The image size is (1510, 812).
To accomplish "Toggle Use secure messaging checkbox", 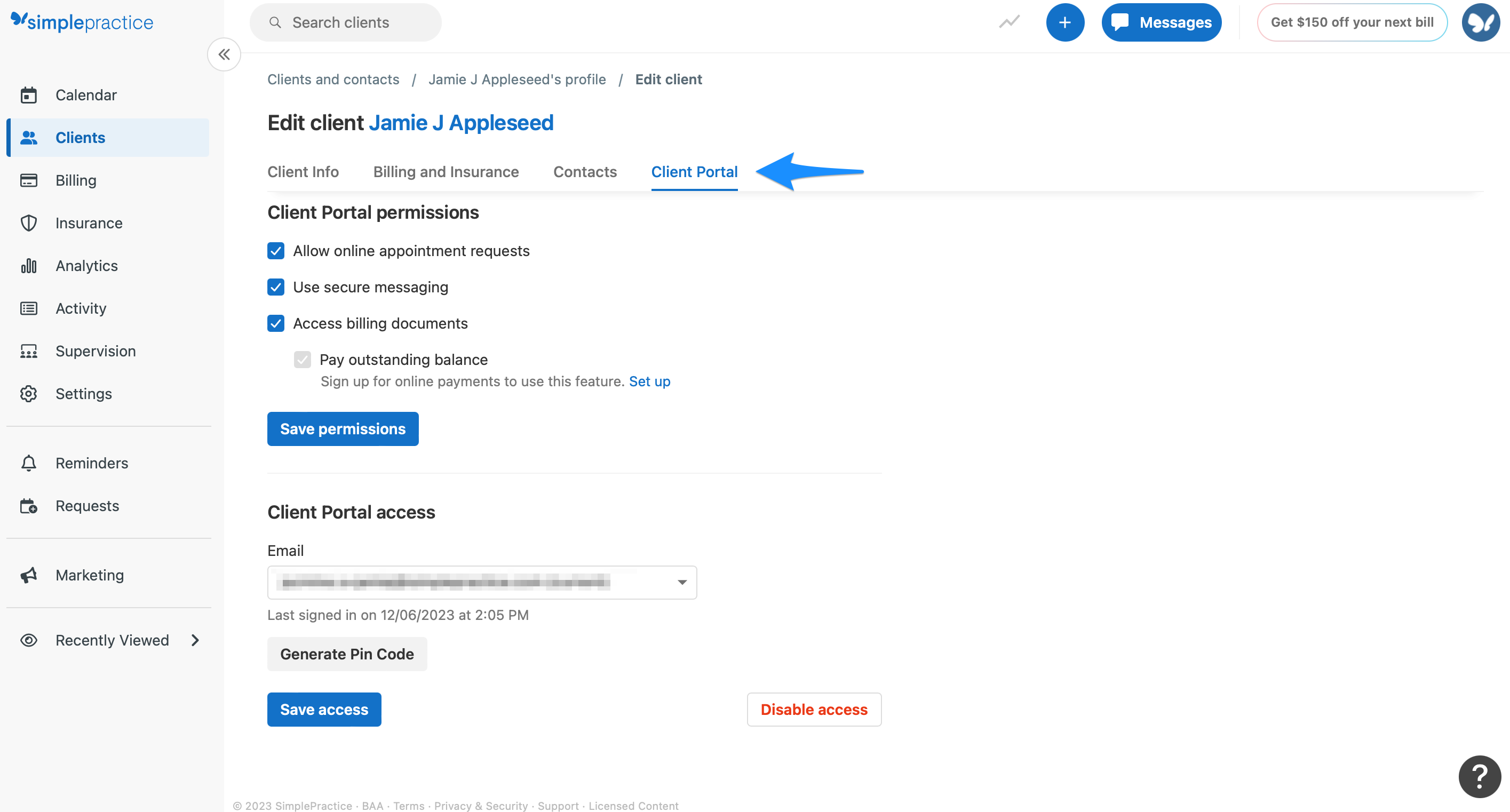I will [276, 287].
